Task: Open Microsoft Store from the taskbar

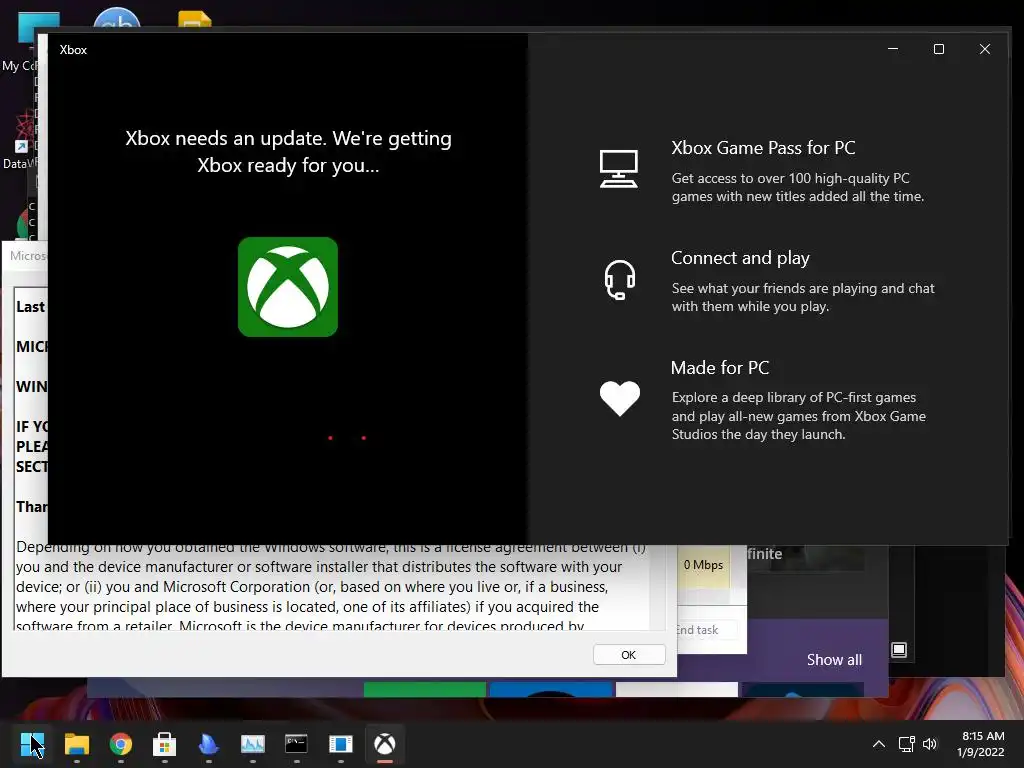Action: (x=165, y=744)
